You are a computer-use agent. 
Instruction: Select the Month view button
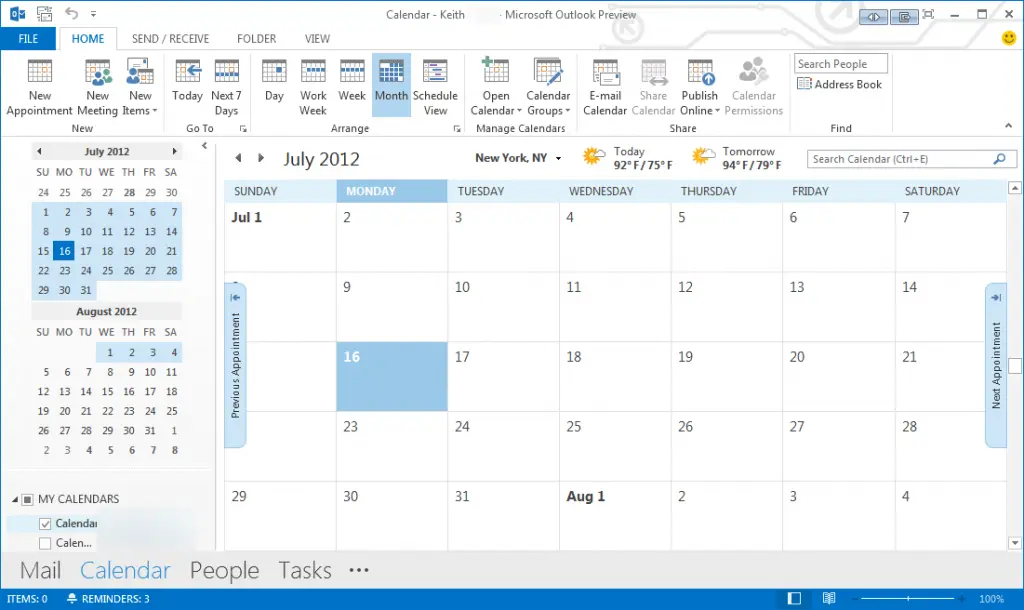click(x=391, y=87)
